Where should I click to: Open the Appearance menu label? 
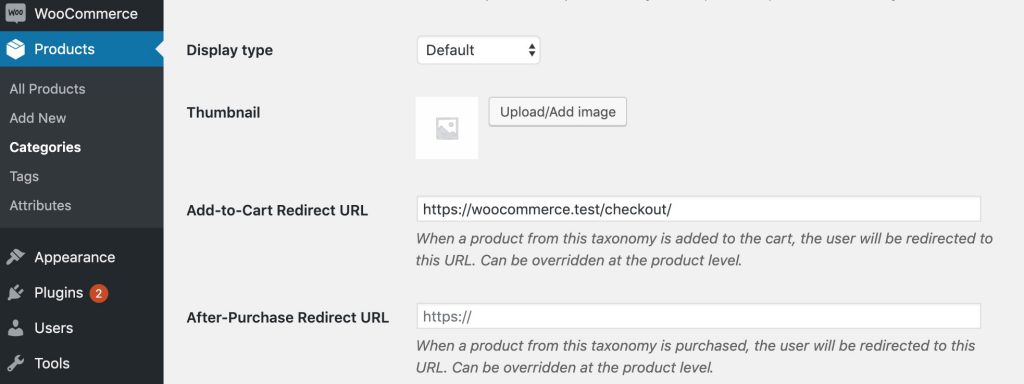pyautogui.click(x=74, y=257)
